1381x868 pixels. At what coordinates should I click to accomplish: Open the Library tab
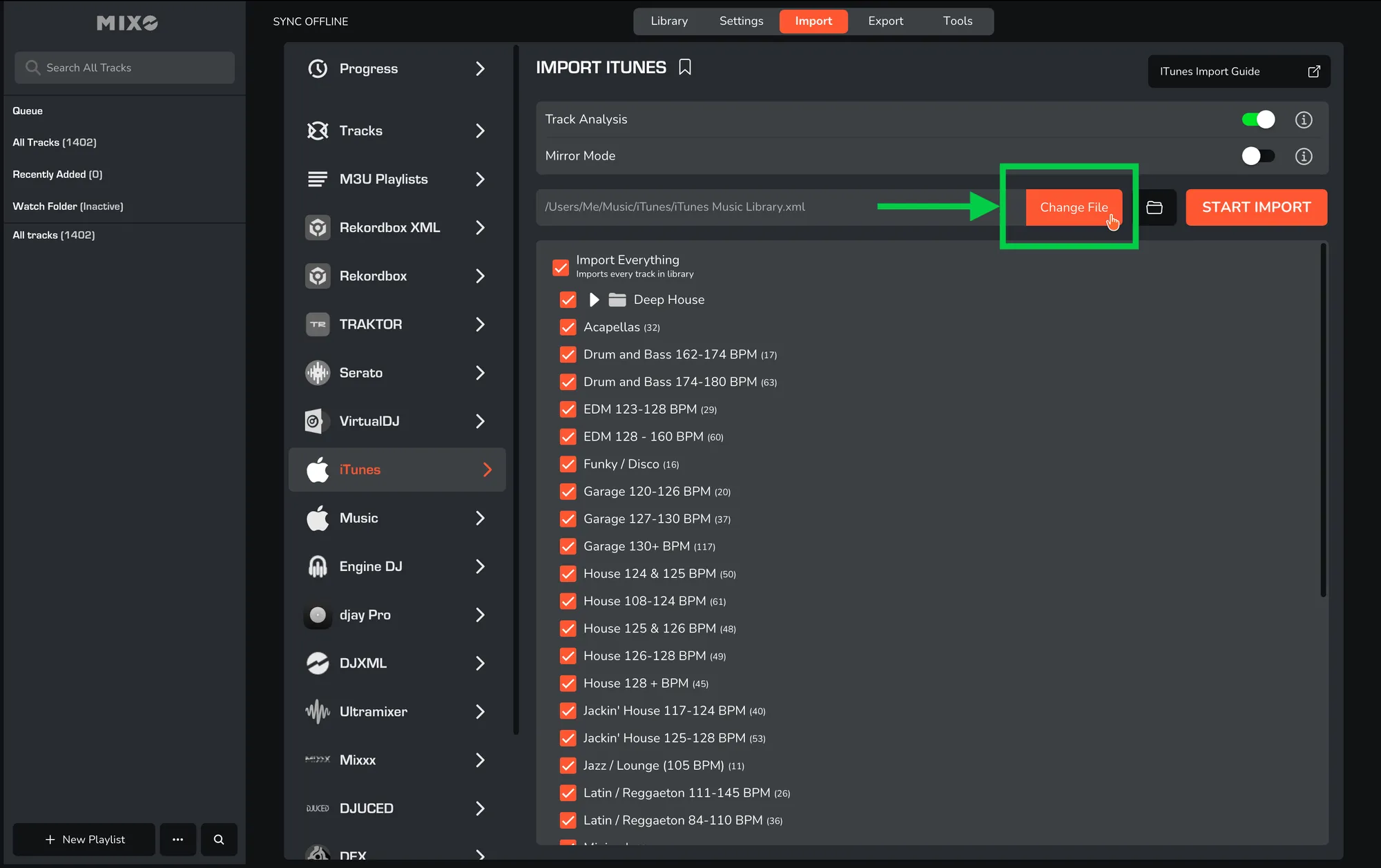pyautogui.click(x=668, y=21)
